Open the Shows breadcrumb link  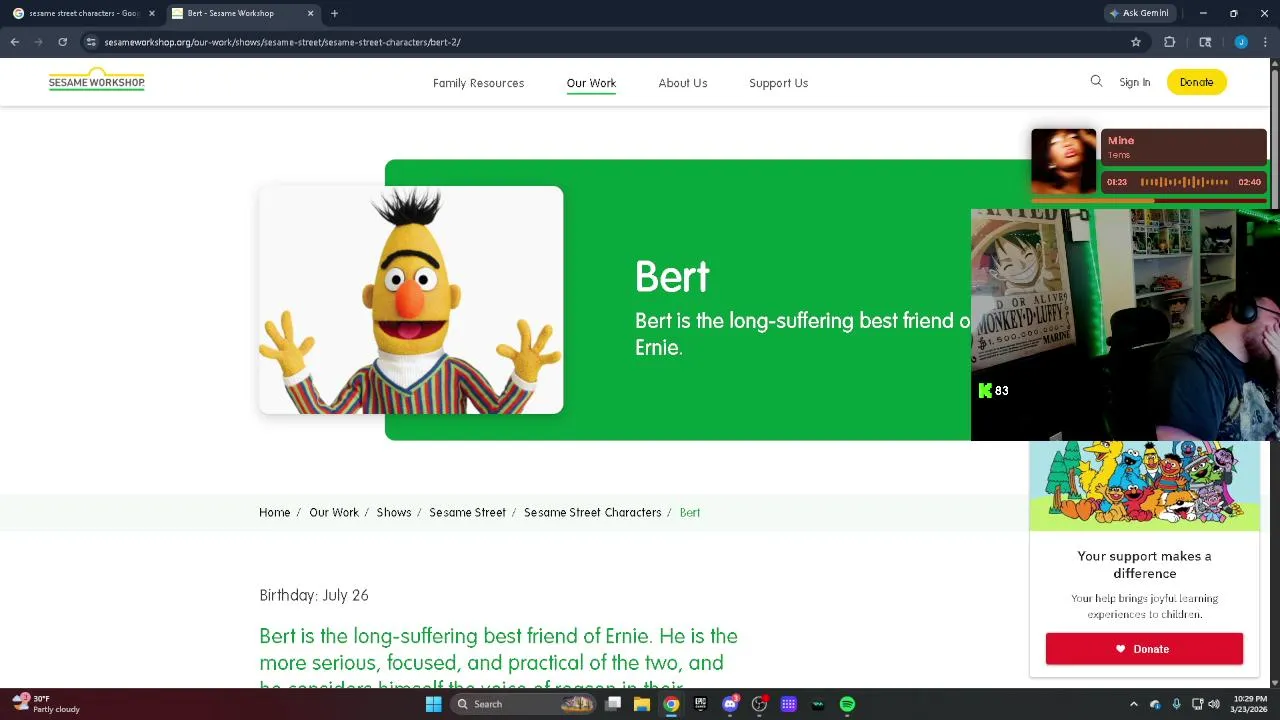(394, 512)
